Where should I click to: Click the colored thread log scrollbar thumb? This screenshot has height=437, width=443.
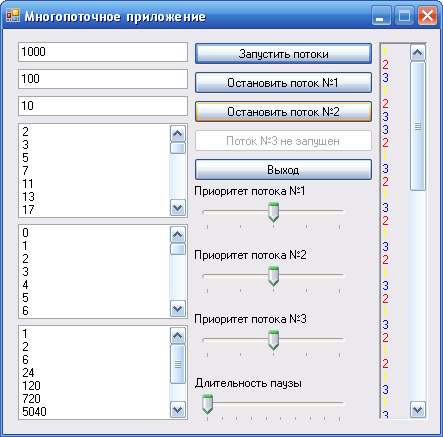(x=418, y=126)
